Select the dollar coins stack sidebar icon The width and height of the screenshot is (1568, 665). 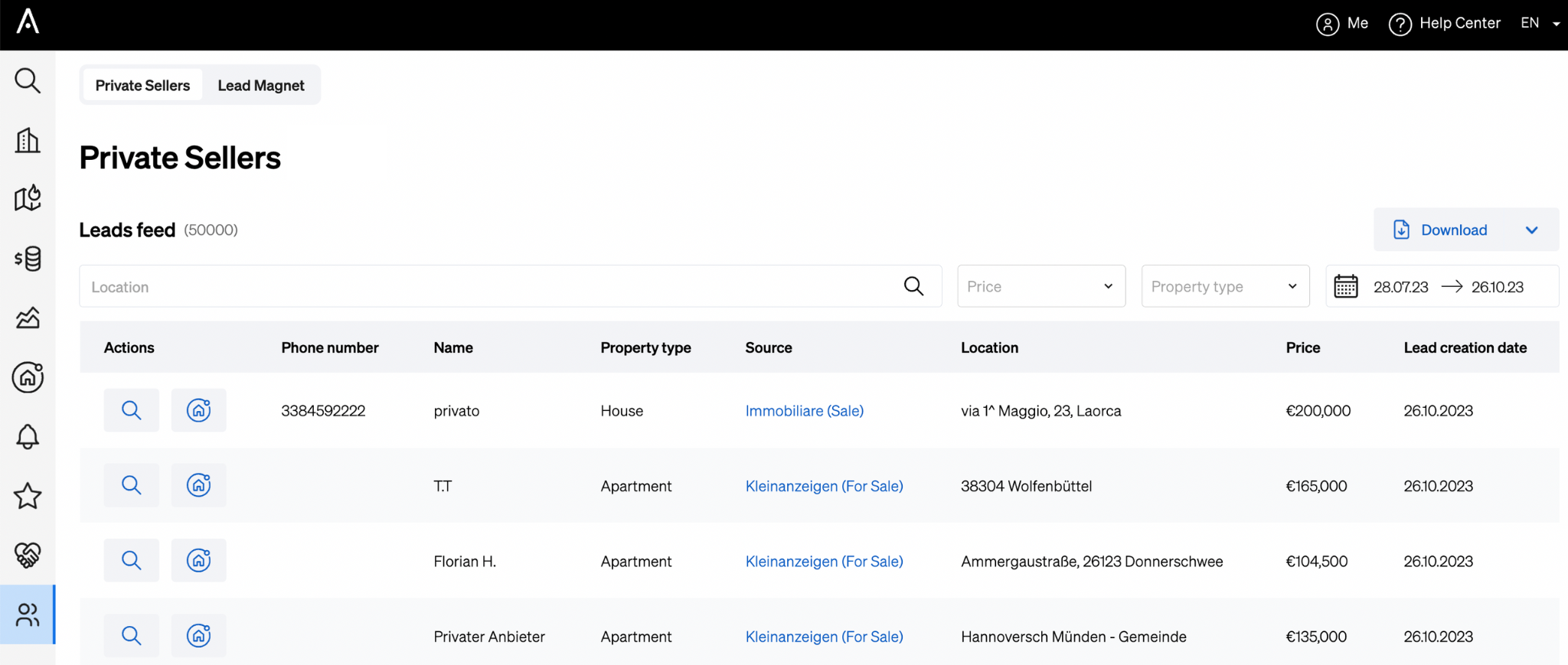coord(28,259)
